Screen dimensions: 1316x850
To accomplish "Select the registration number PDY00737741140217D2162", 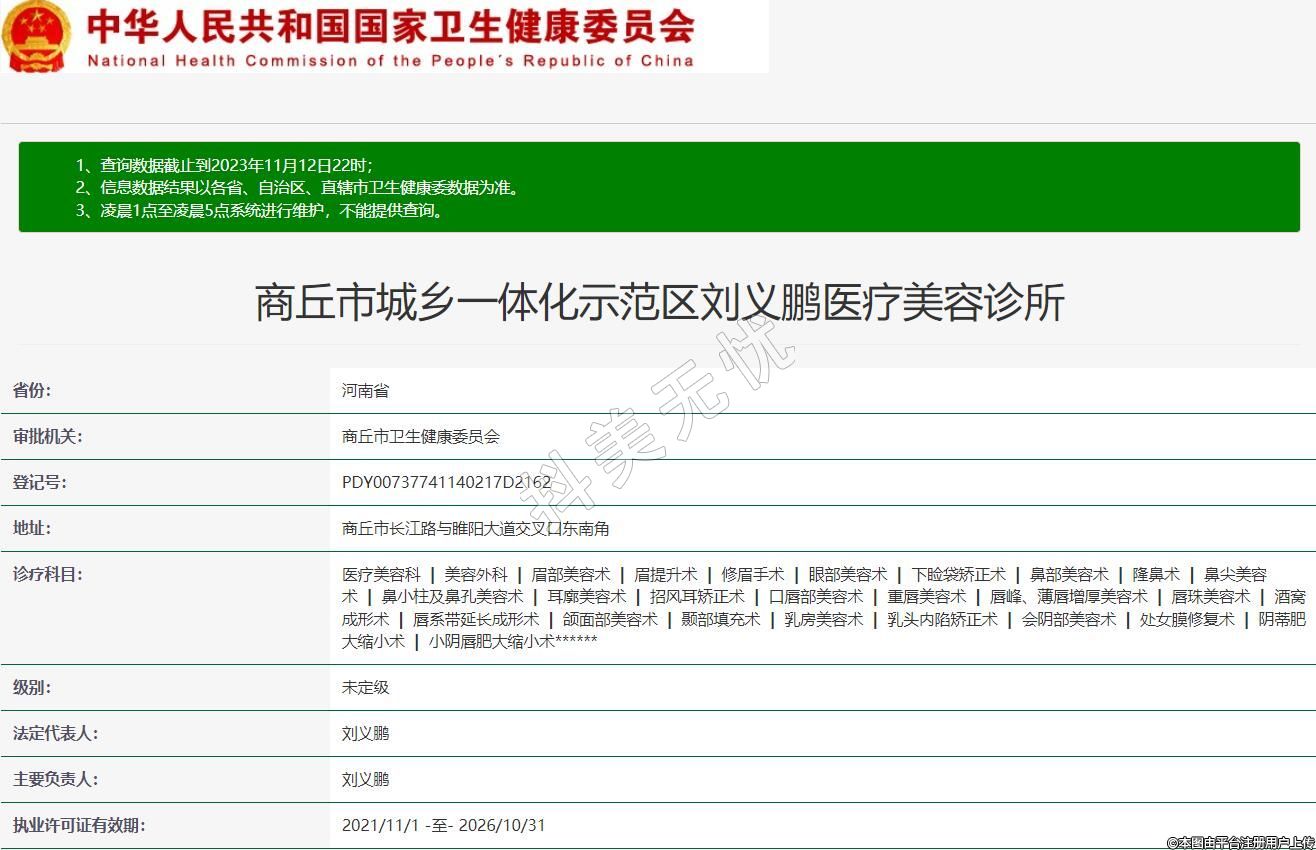I will (446, 483).
